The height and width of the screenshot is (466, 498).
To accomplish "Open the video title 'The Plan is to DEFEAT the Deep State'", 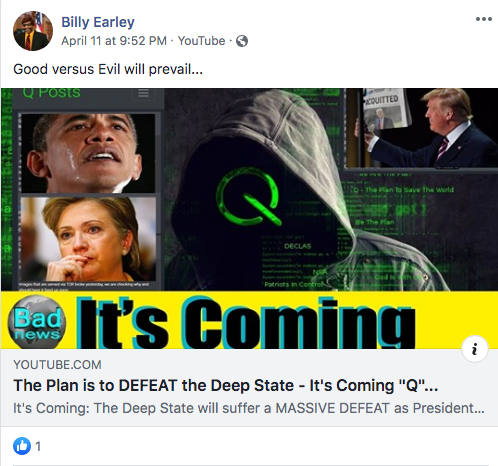I will pos(225,386).
